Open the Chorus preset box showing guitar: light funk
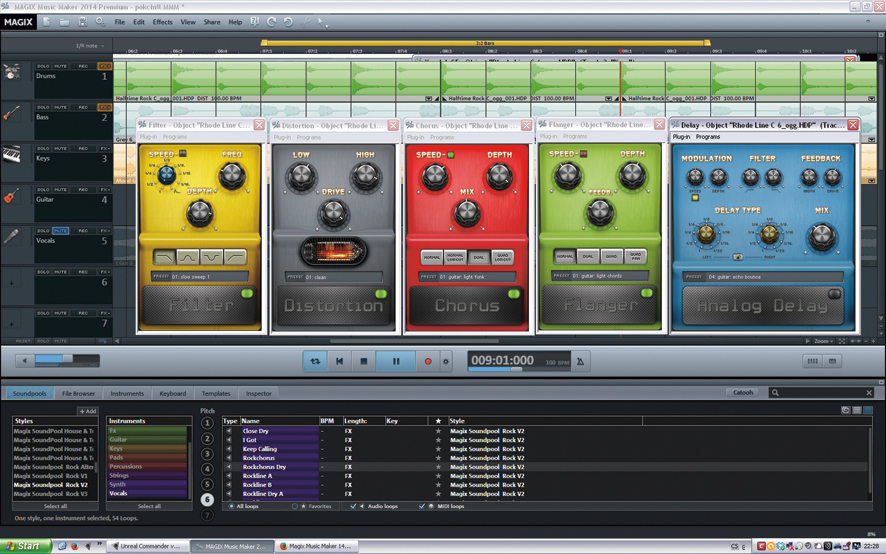The image size is (886, 554). point(467,277)
